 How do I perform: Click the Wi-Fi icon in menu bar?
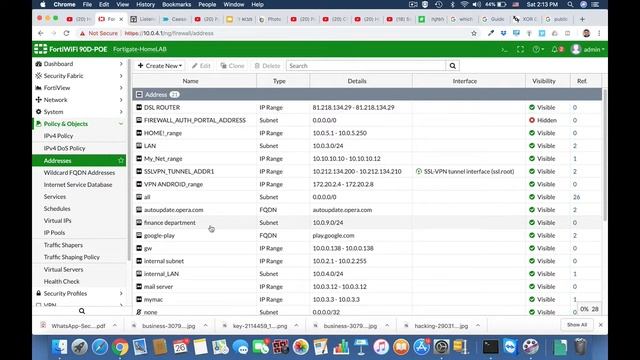464,4
